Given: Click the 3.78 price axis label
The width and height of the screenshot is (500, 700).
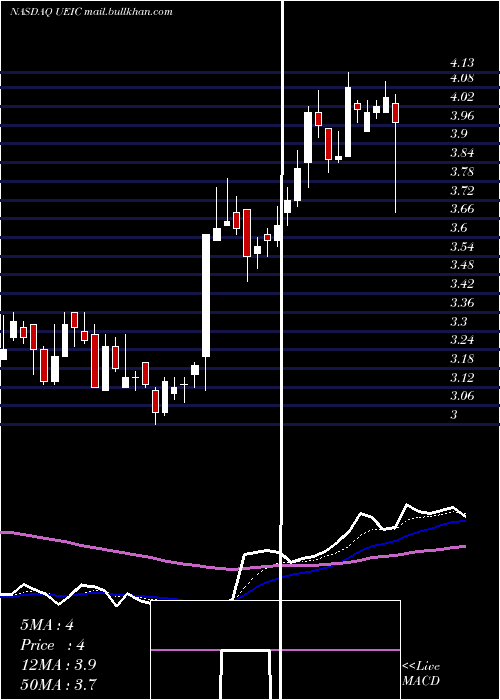Looking at the screenshot, I should pyautogui.click(x=462, y=172).
